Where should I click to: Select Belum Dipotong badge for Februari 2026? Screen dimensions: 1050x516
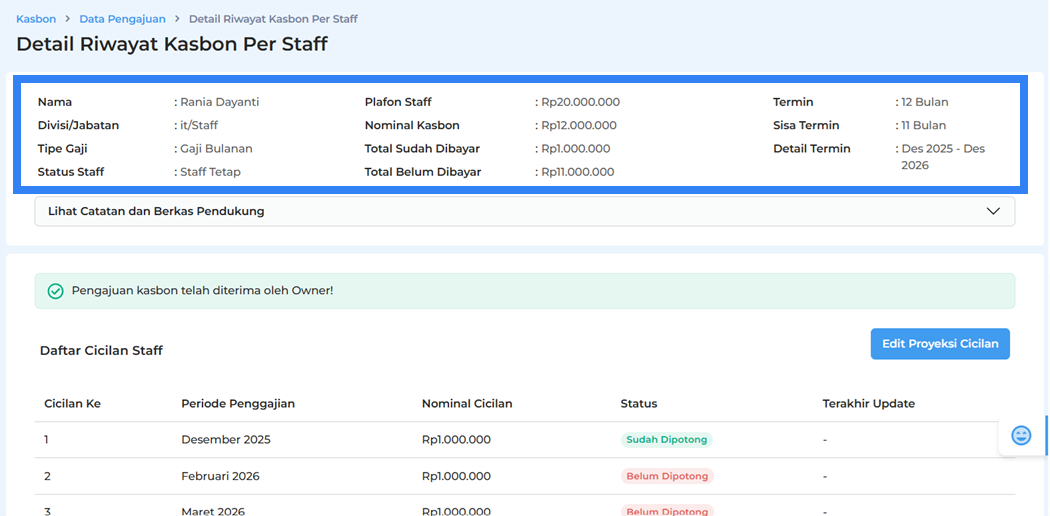[x=666, y=476]
